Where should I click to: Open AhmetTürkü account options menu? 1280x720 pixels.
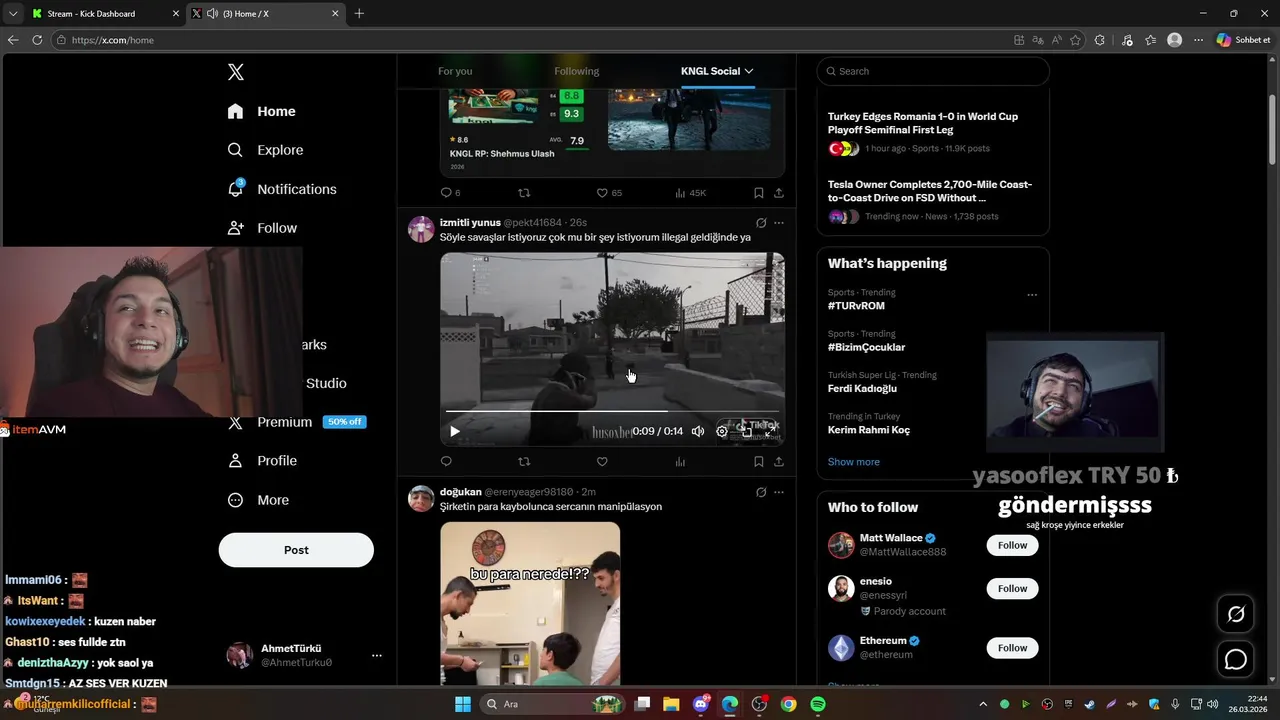[x=377, y=656]
